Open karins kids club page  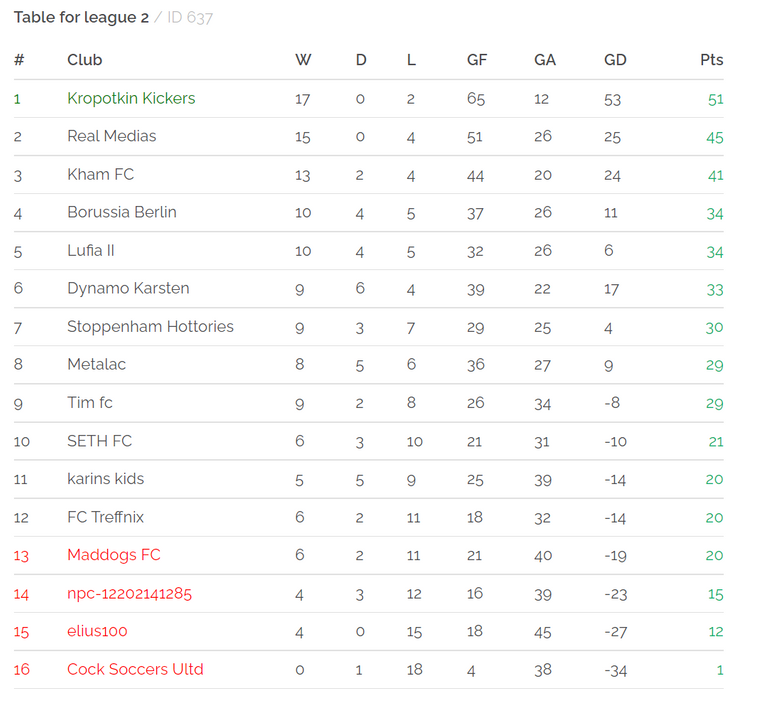tap(106, 478)
